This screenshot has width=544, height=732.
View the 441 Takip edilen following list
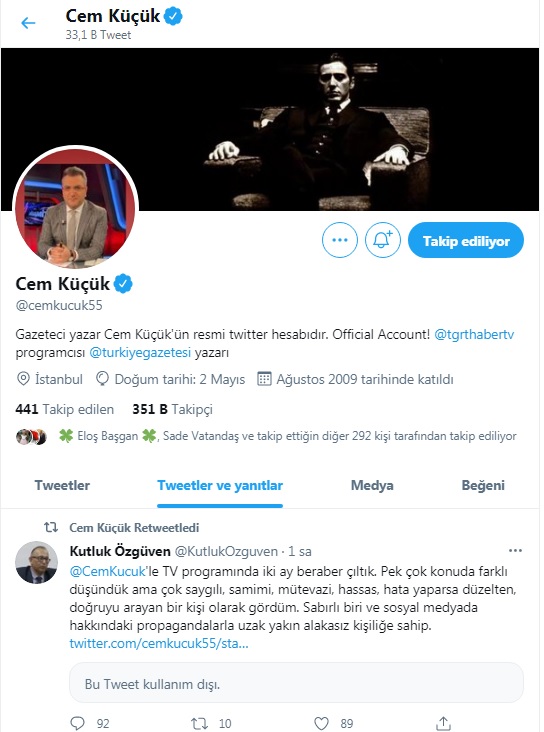point(64,409)
